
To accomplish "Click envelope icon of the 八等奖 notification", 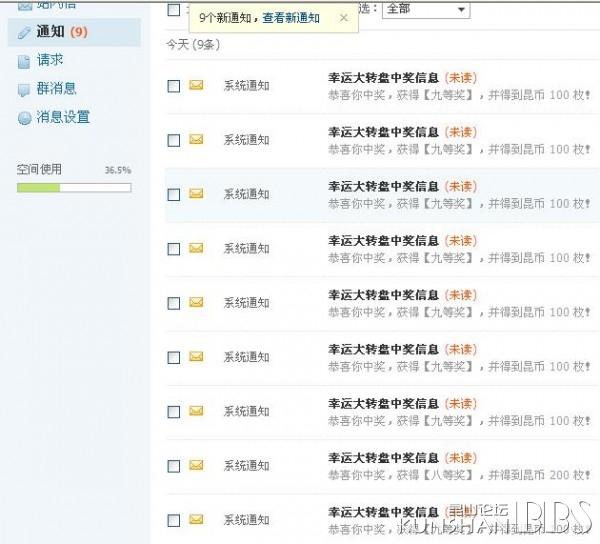I will click(196, 465).
